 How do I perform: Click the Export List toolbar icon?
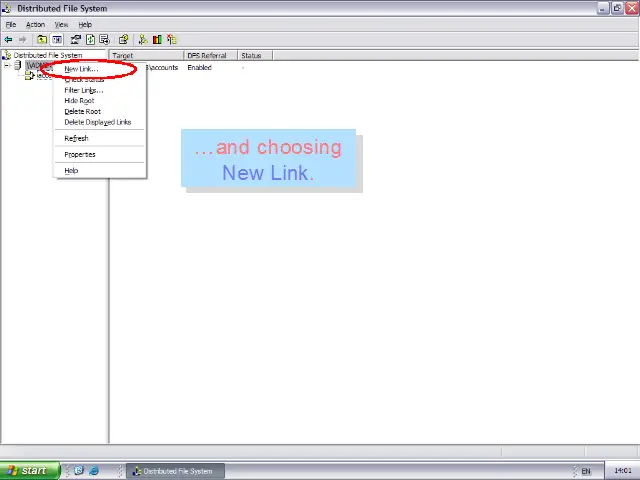point(104,40)
